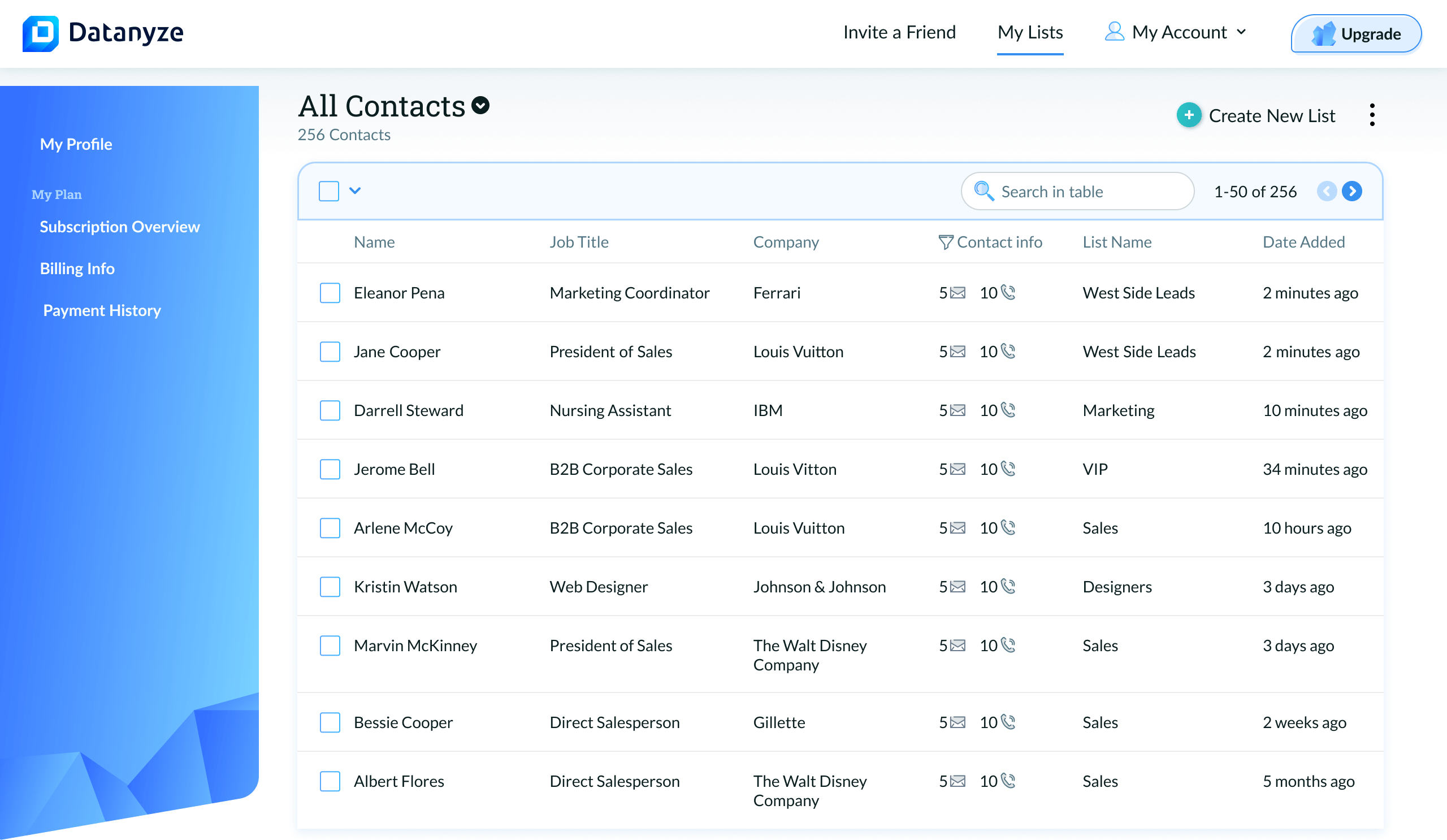The width and height of the screenshot is (1447, 840).
Task: Click the Marketing list name
Action: click(x=1118, y=411)
